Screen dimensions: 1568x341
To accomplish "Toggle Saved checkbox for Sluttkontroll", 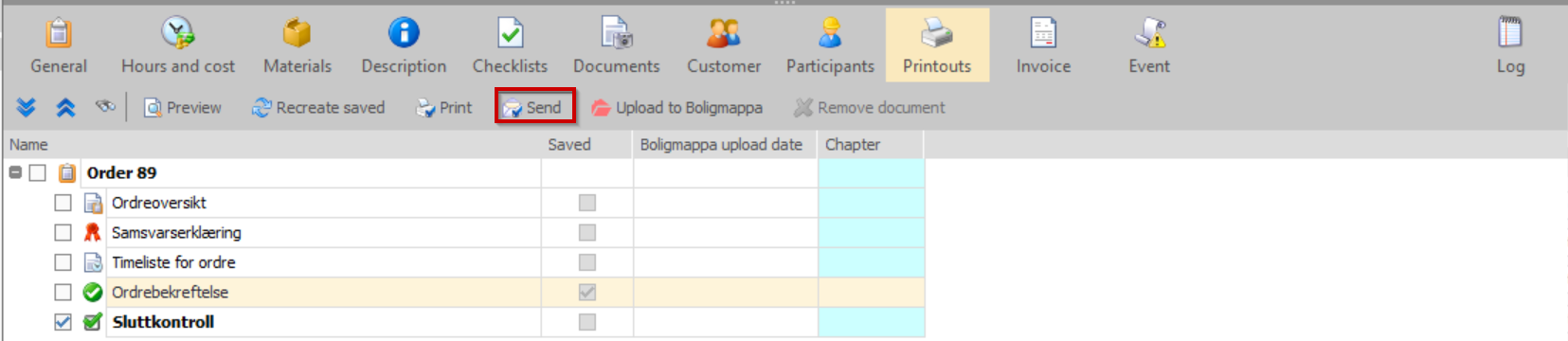I will click(587, 322).
